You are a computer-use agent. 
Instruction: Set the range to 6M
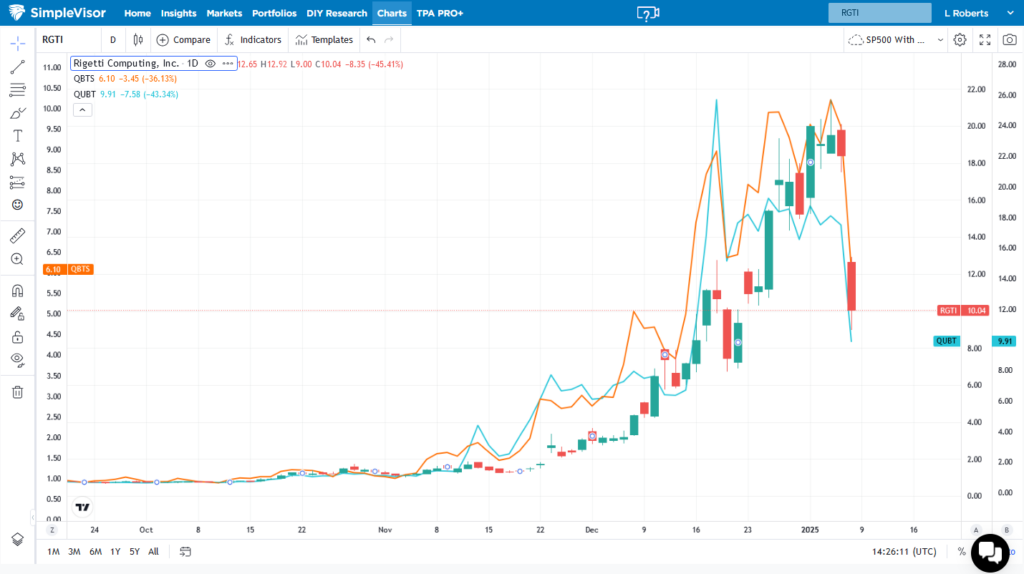coord(95,552)
